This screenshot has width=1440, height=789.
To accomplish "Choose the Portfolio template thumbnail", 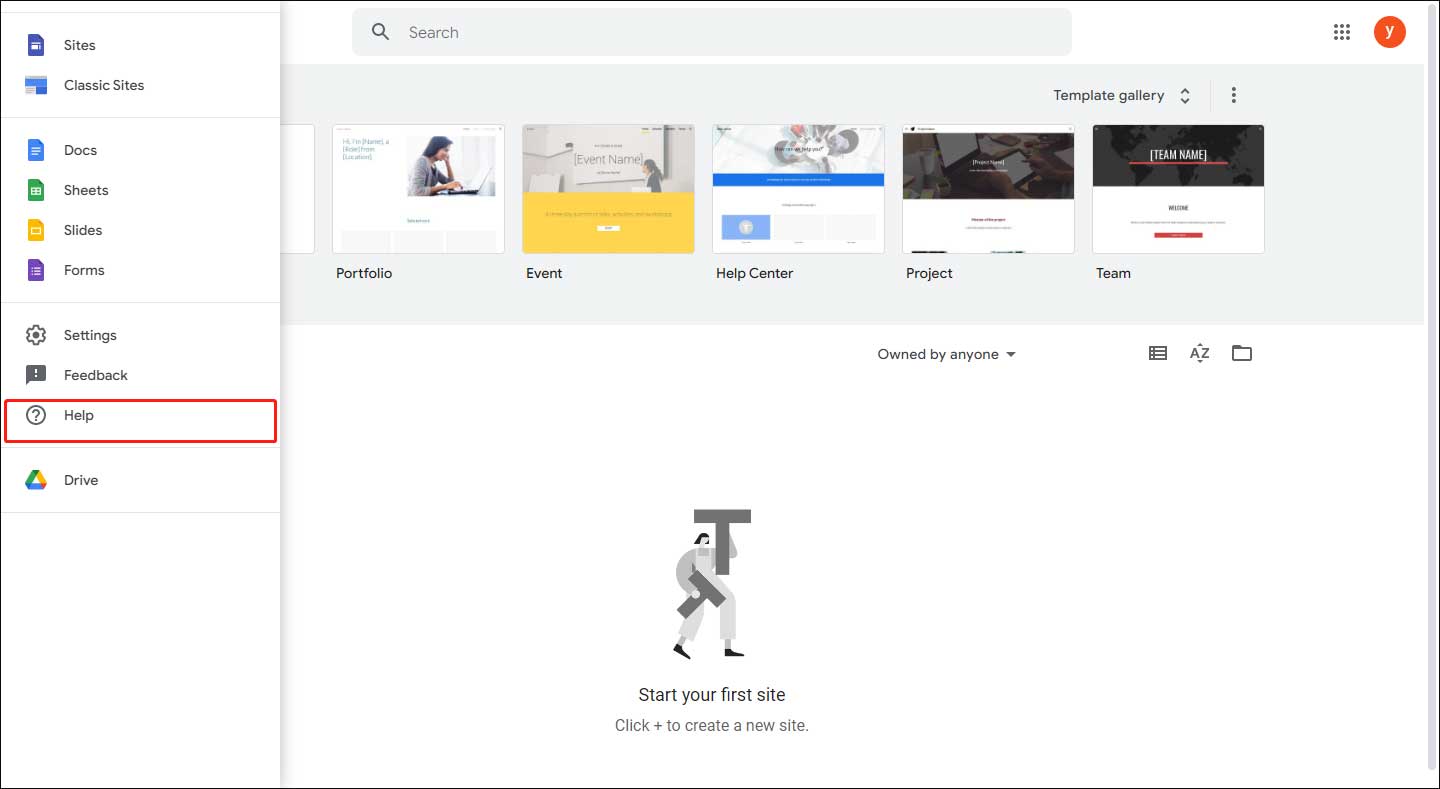I will pos(418,189).
